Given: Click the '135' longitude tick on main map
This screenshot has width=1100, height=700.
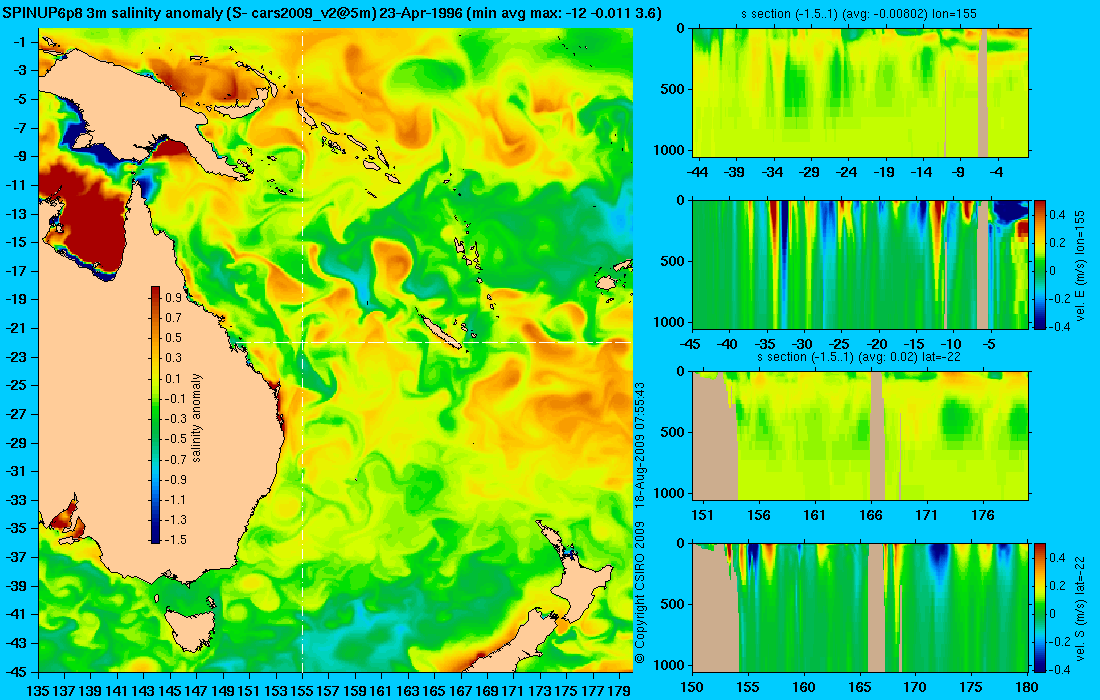Looking at the screenshot, I should [38, 691].
